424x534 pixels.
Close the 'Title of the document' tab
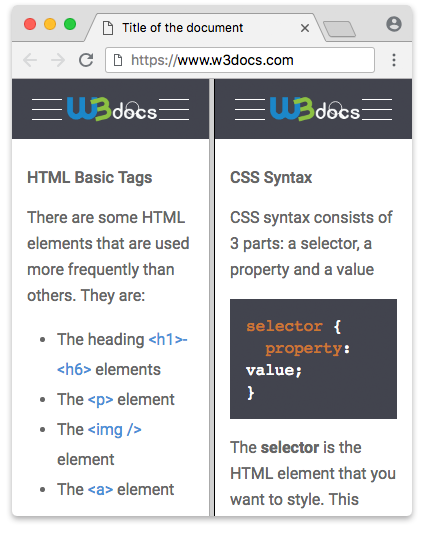click(x=305, y=28)
